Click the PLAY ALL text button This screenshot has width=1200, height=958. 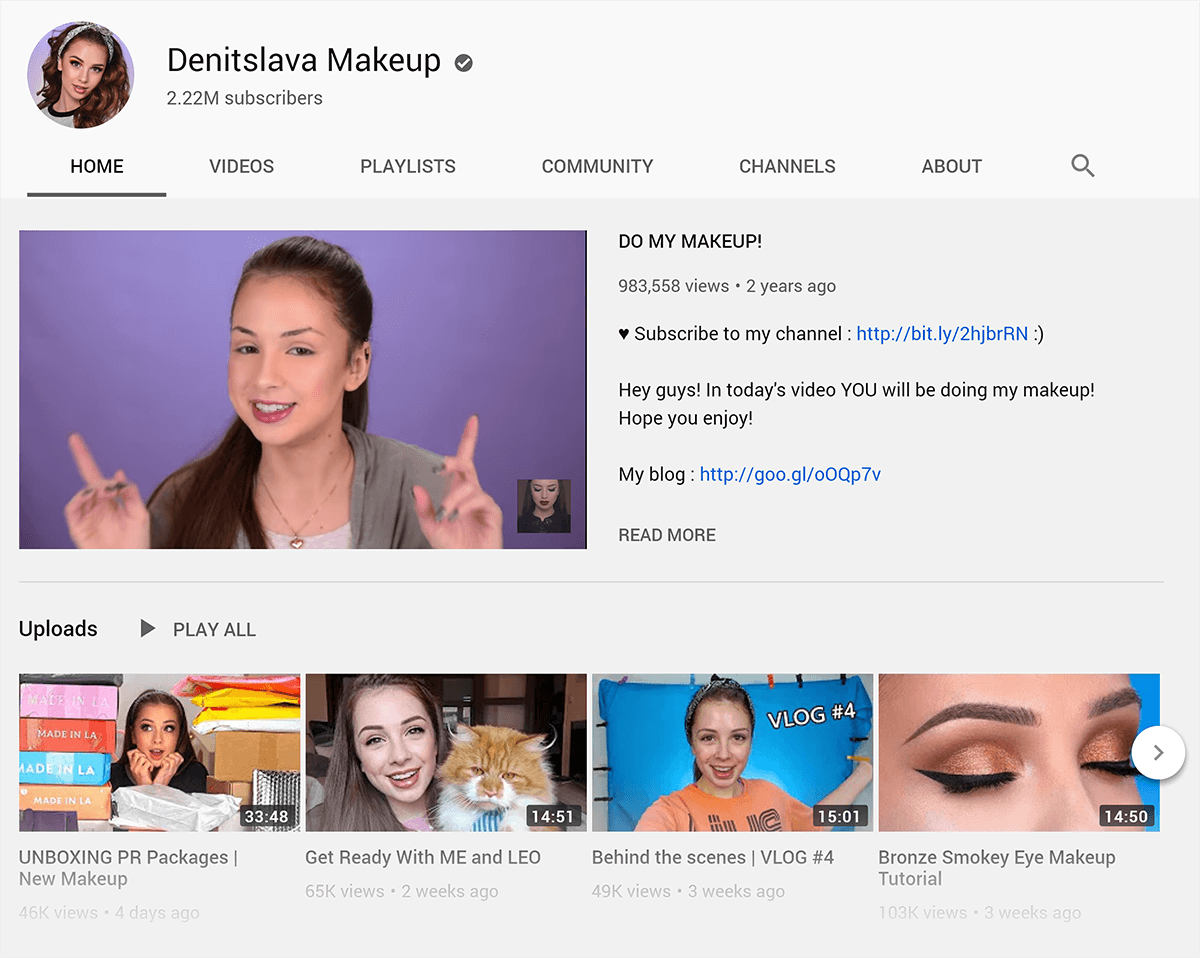pyautogui.click(x=214, y=630)
